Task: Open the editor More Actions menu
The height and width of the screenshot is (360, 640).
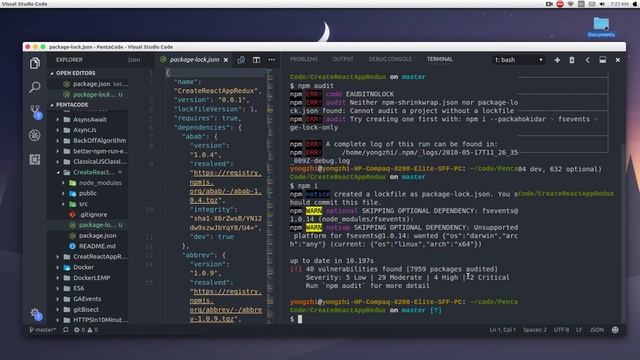Action: tap(271, 60)
